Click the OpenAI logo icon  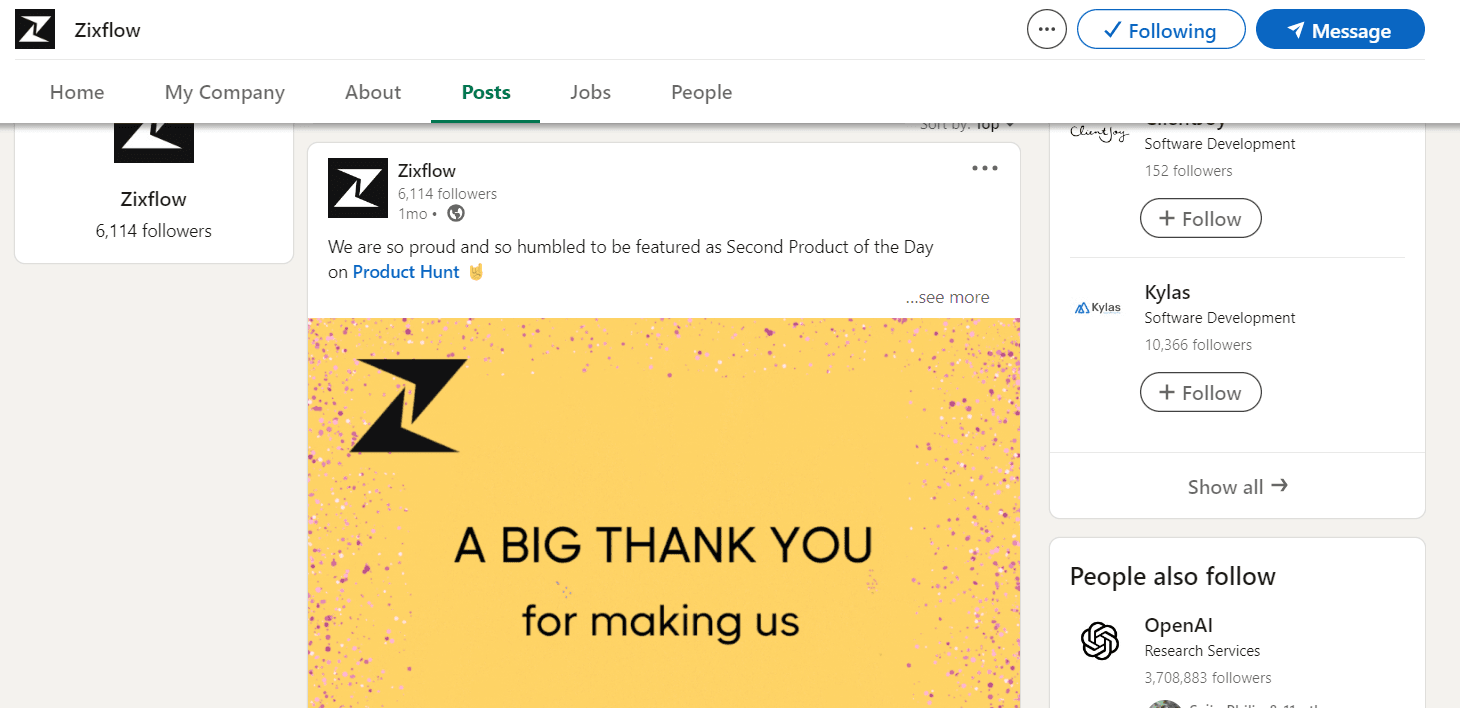pos(1100,640)
